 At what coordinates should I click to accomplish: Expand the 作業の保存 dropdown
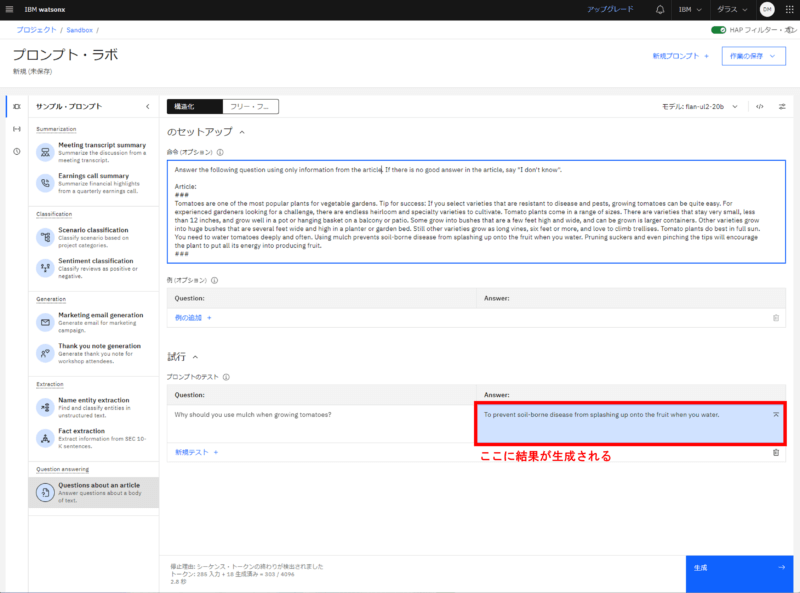click(x=754, y=56)
